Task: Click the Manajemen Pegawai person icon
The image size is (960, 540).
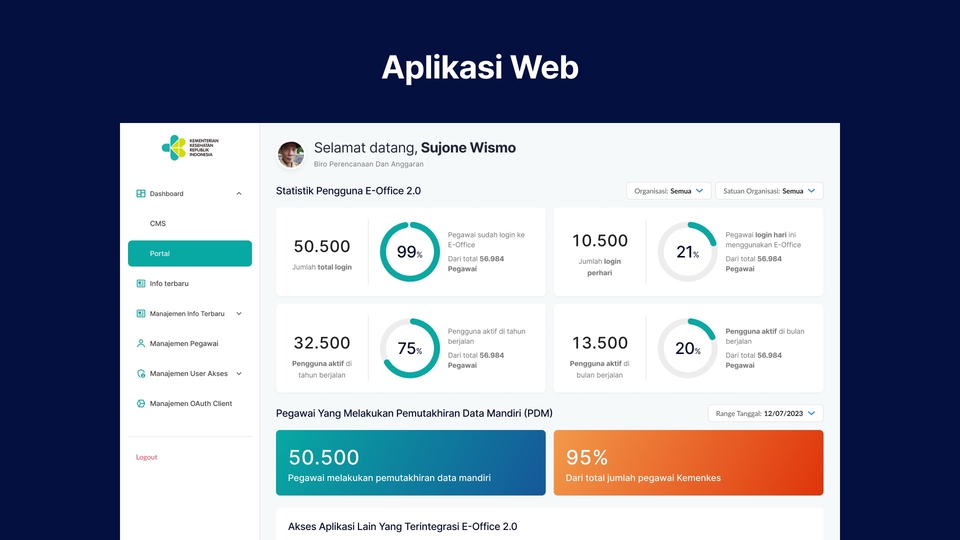Action: (141, 344)
